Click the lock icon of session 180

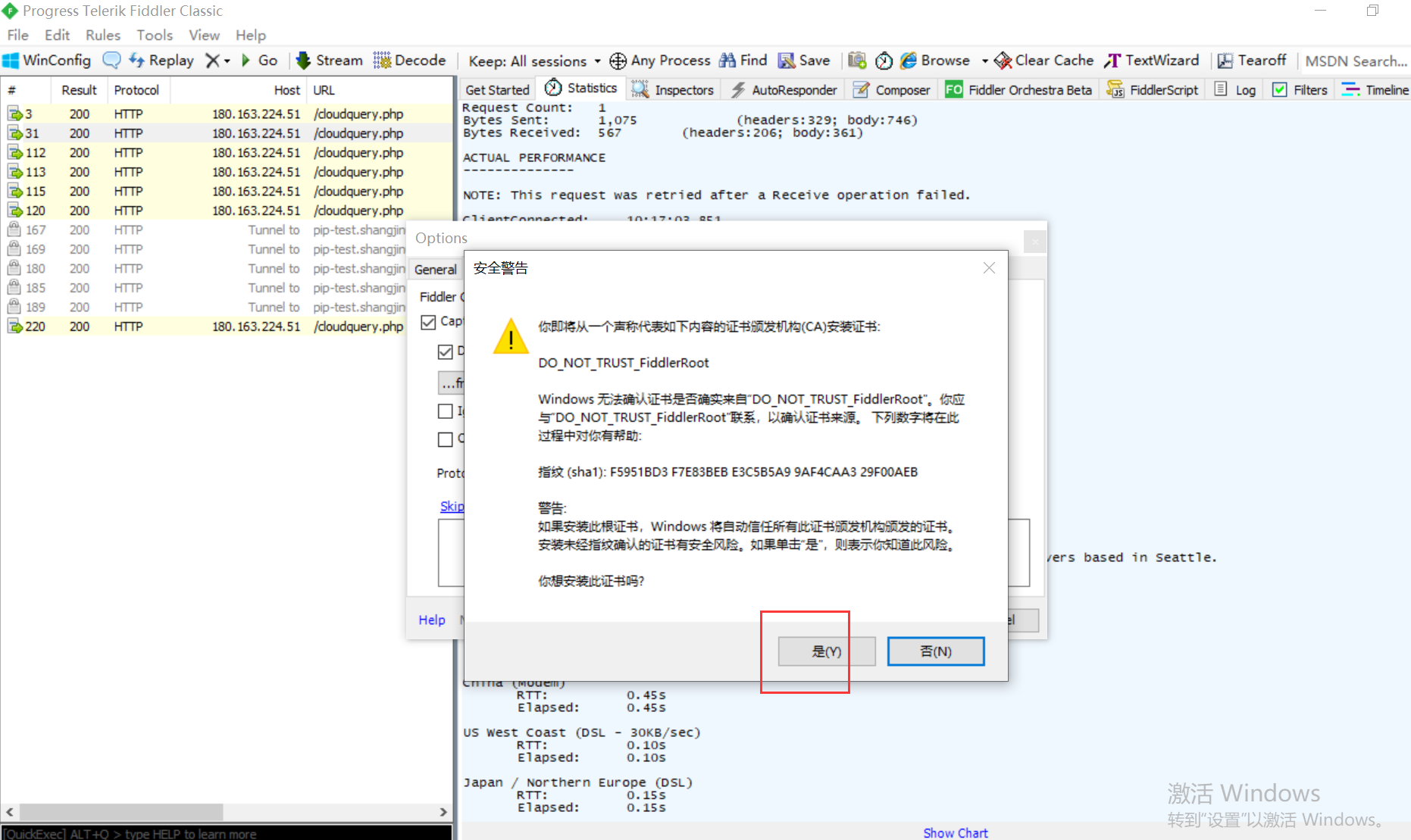pyautogui.click(x=14, y=268)
